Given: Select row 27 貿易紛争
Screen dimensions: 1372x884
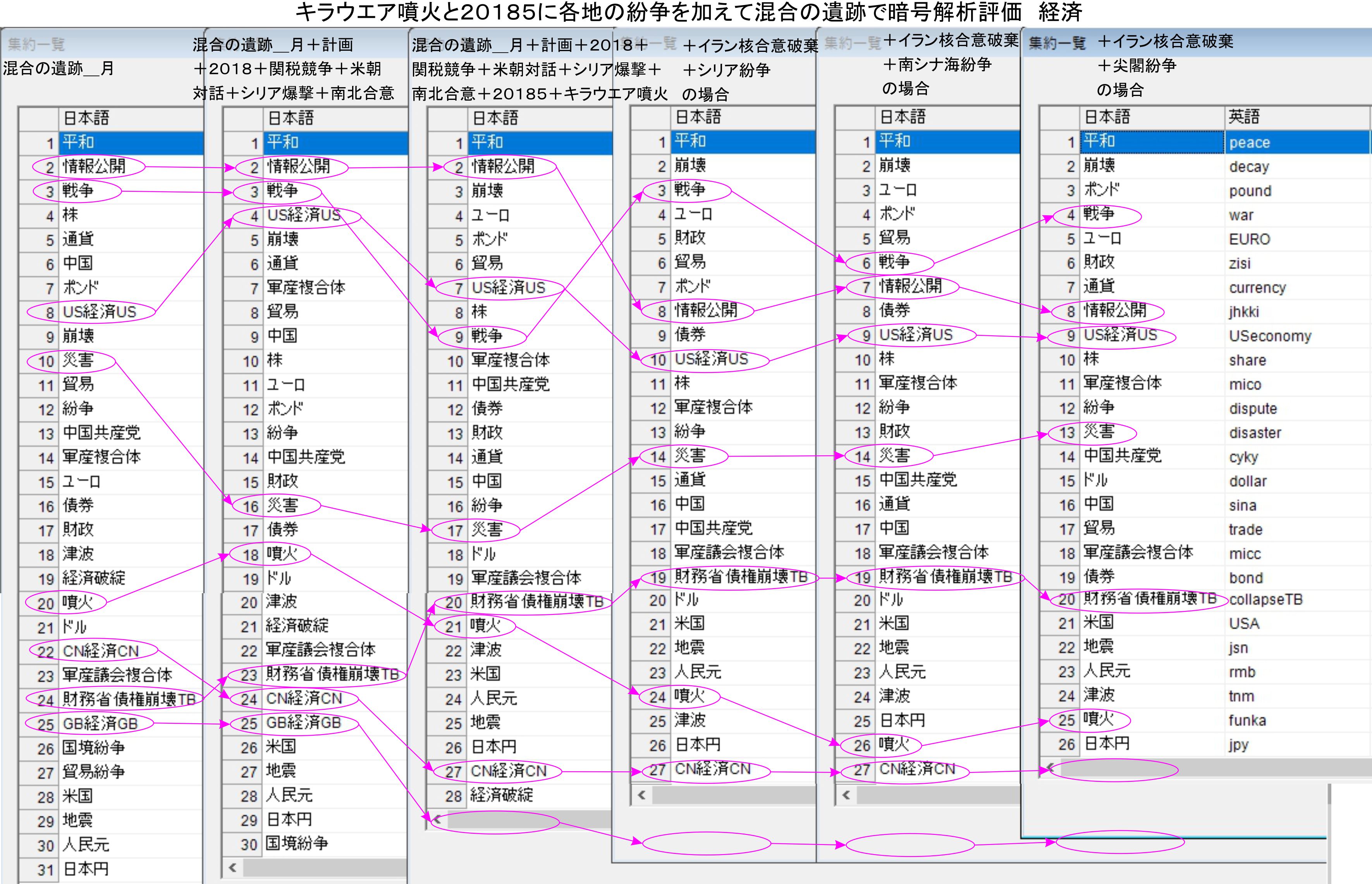Looking at the screenshot, I should pos(94,771).
